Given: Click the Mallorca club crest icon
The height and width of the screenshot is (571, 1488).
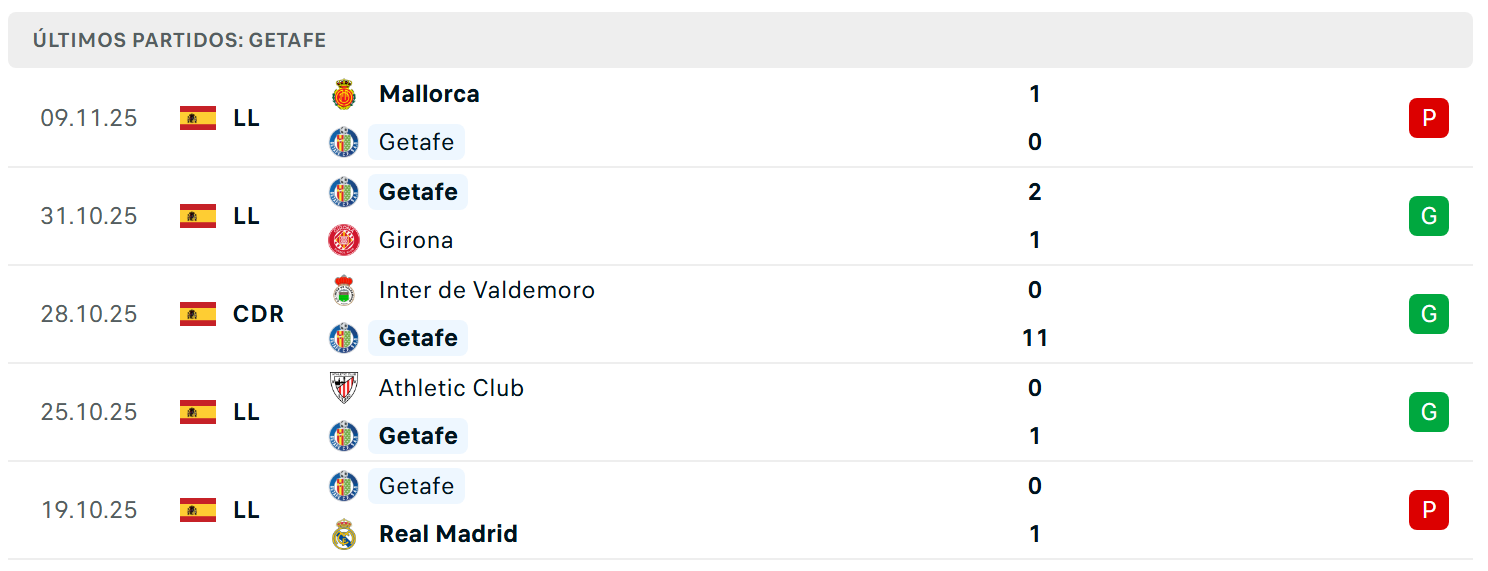Looking at the screenshot, I should pyautogui.click(x=344, y=95).
